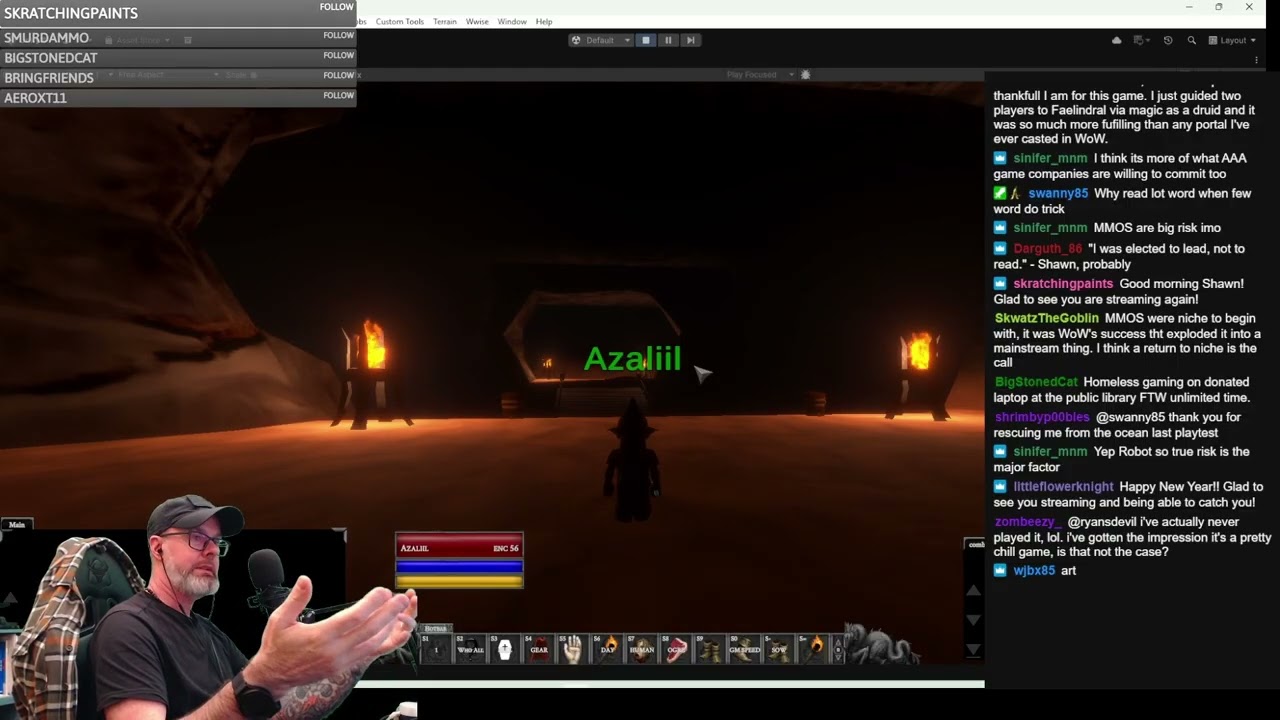Activate the GM Speed hotbar slot
Viewport: 1280px width, 720px height.
point(745,649)
